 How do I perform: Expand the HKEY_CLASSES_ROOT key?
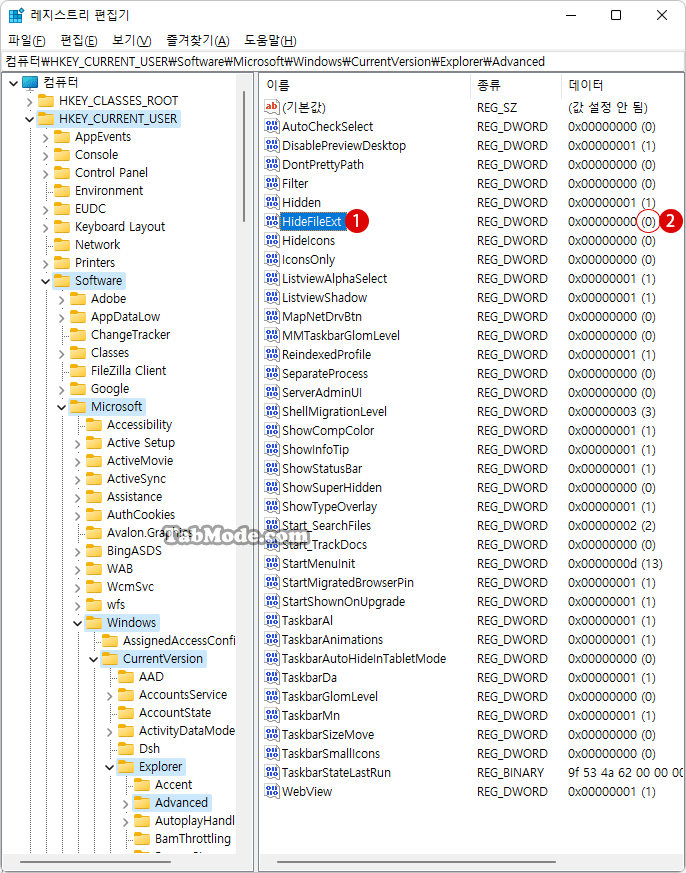(30, 101)
